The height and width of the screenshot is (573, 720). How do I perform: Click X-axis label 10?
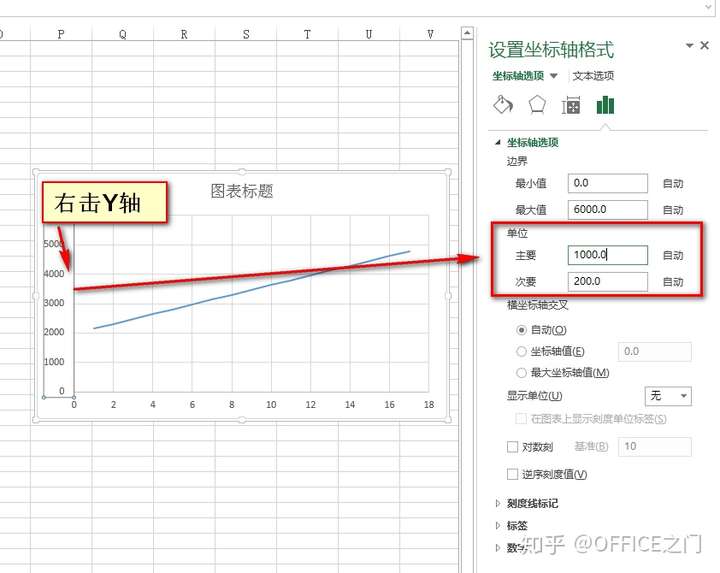click(x=271, y=404)
